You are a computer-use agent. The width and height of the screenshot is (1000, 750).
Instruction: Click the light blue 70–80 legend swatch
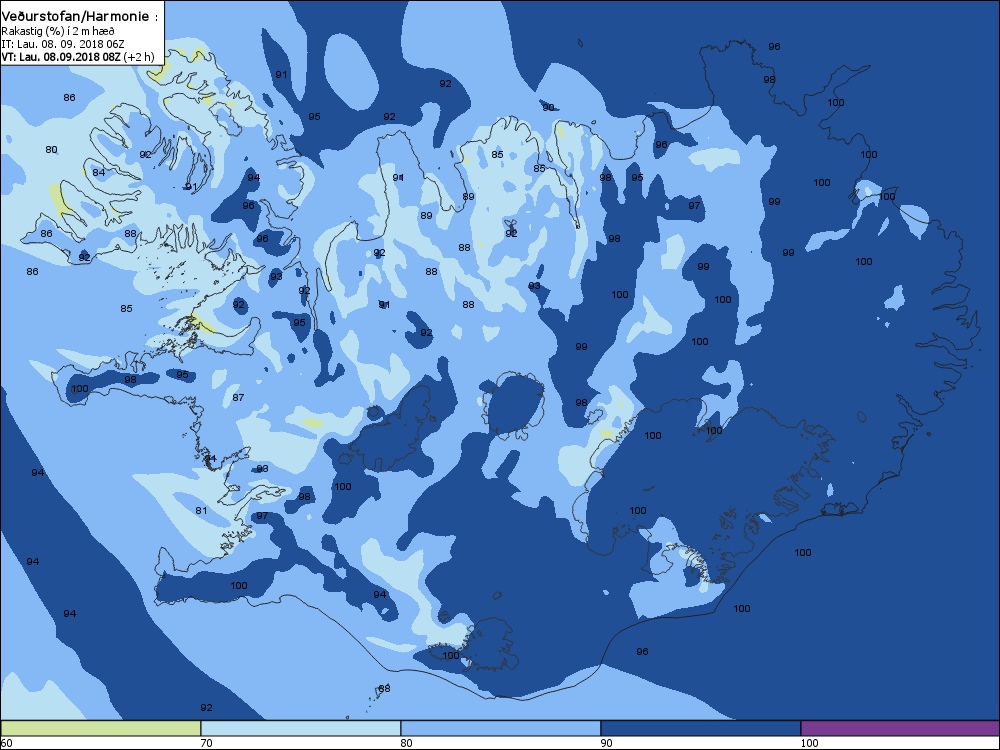(300, 728)
